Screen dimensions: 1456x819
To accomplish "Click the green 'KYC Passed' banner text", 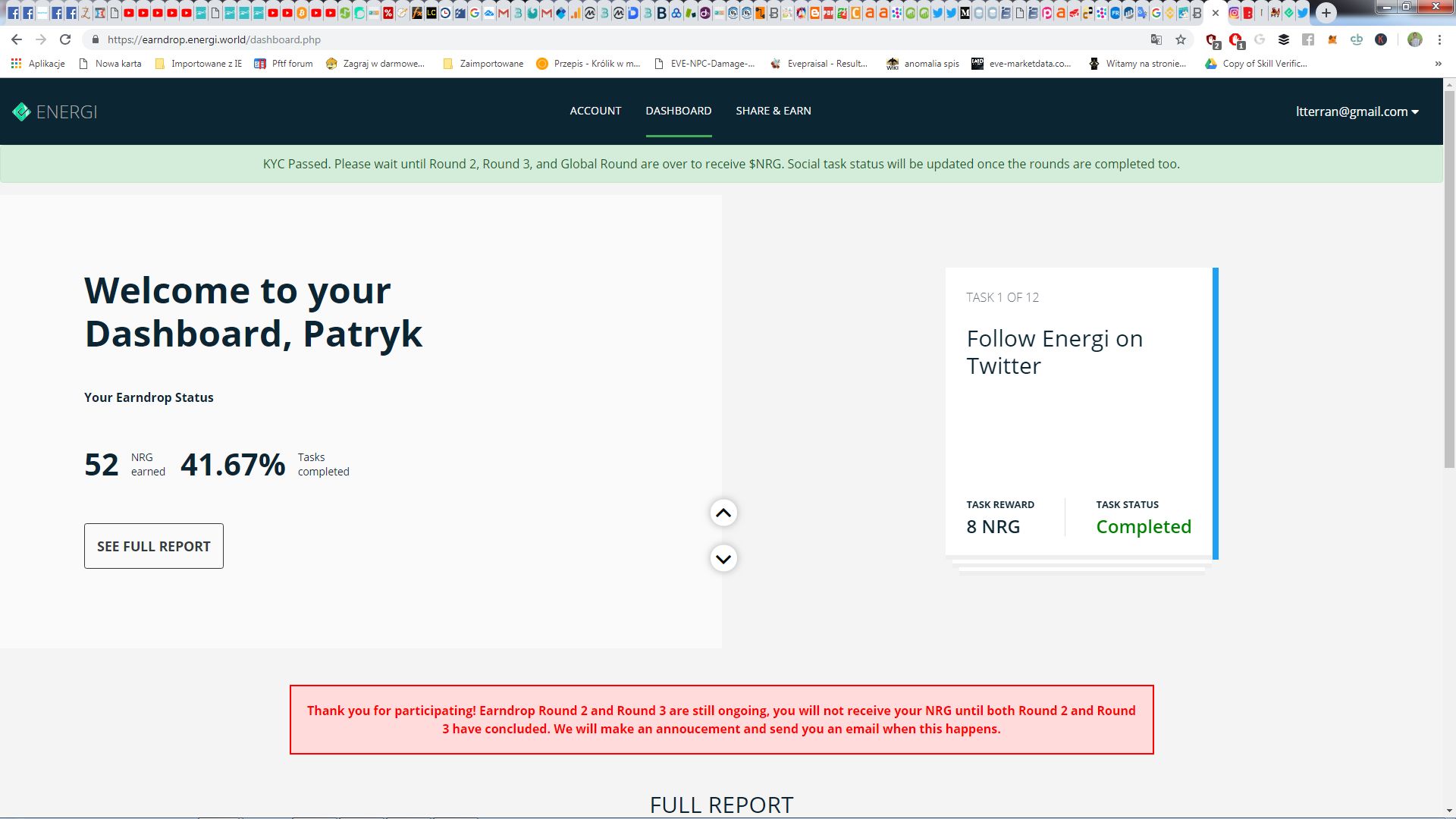I will (721, 164).
